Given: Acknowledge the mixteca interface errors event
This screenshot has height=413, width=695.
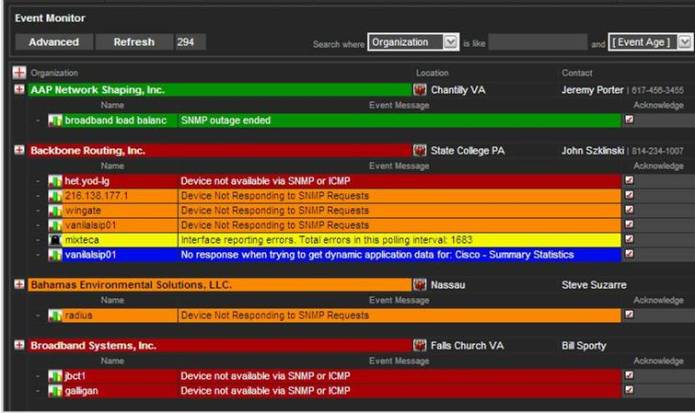Looking at the screenshot, I should 629,239.
